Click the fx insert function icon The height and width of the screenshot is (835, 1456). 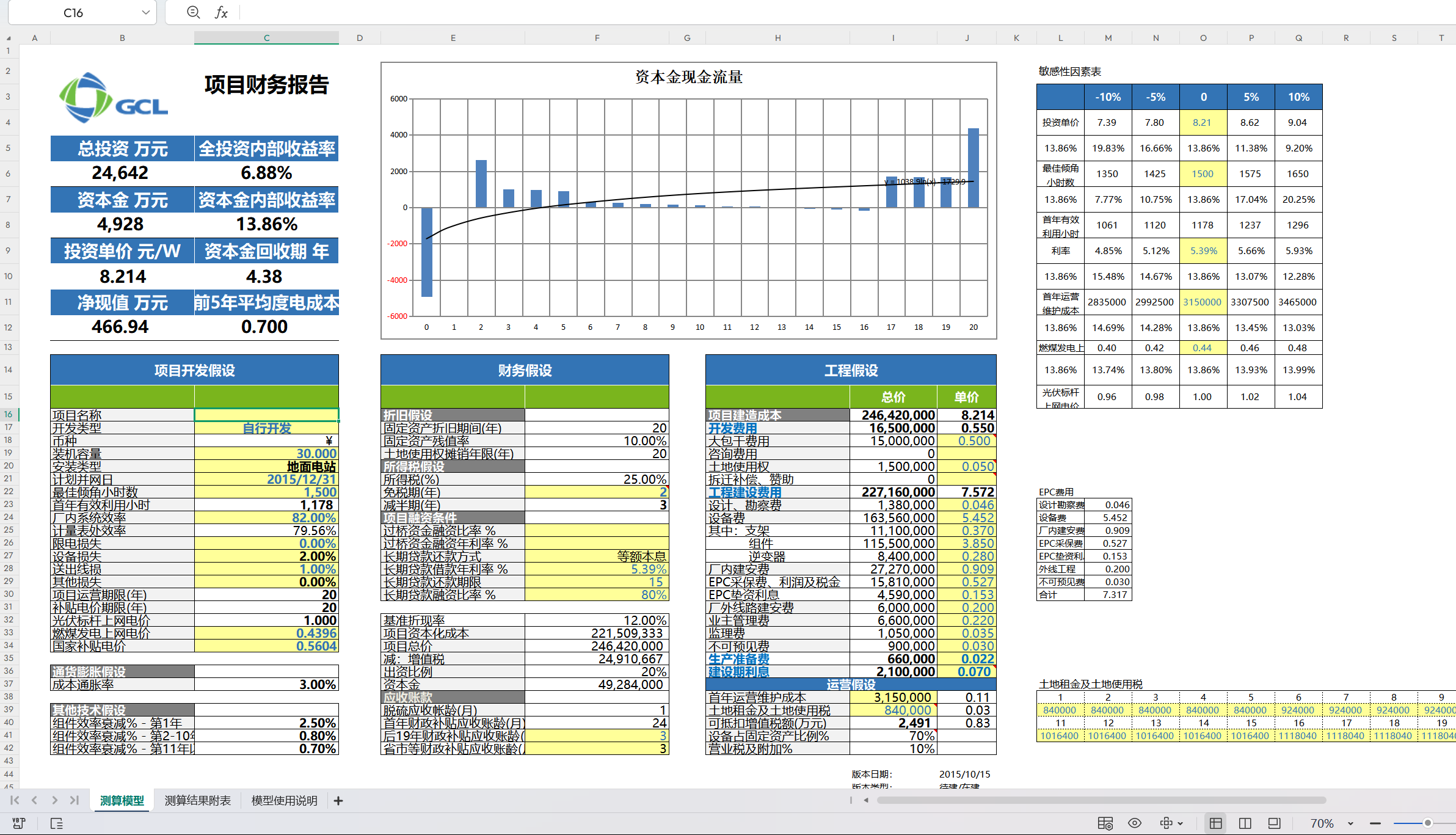221,12
